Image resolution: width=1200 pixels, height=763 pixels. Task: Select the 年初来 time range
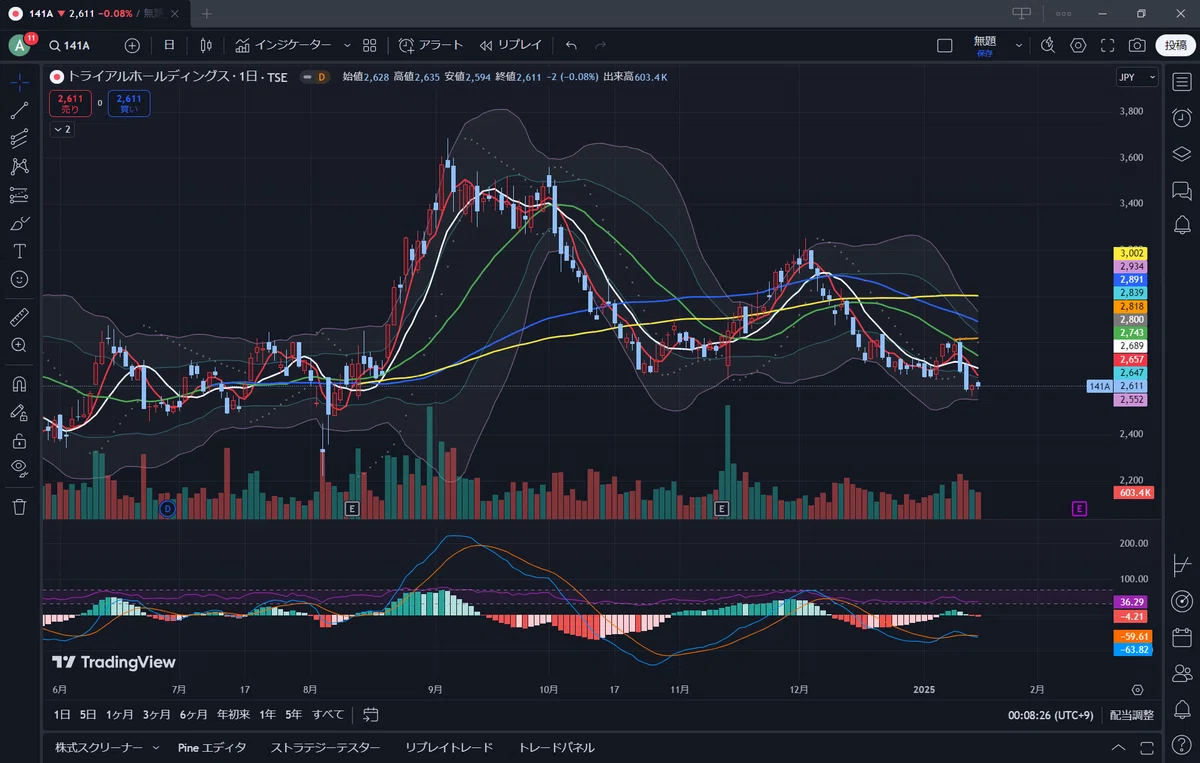coord(234,715)
